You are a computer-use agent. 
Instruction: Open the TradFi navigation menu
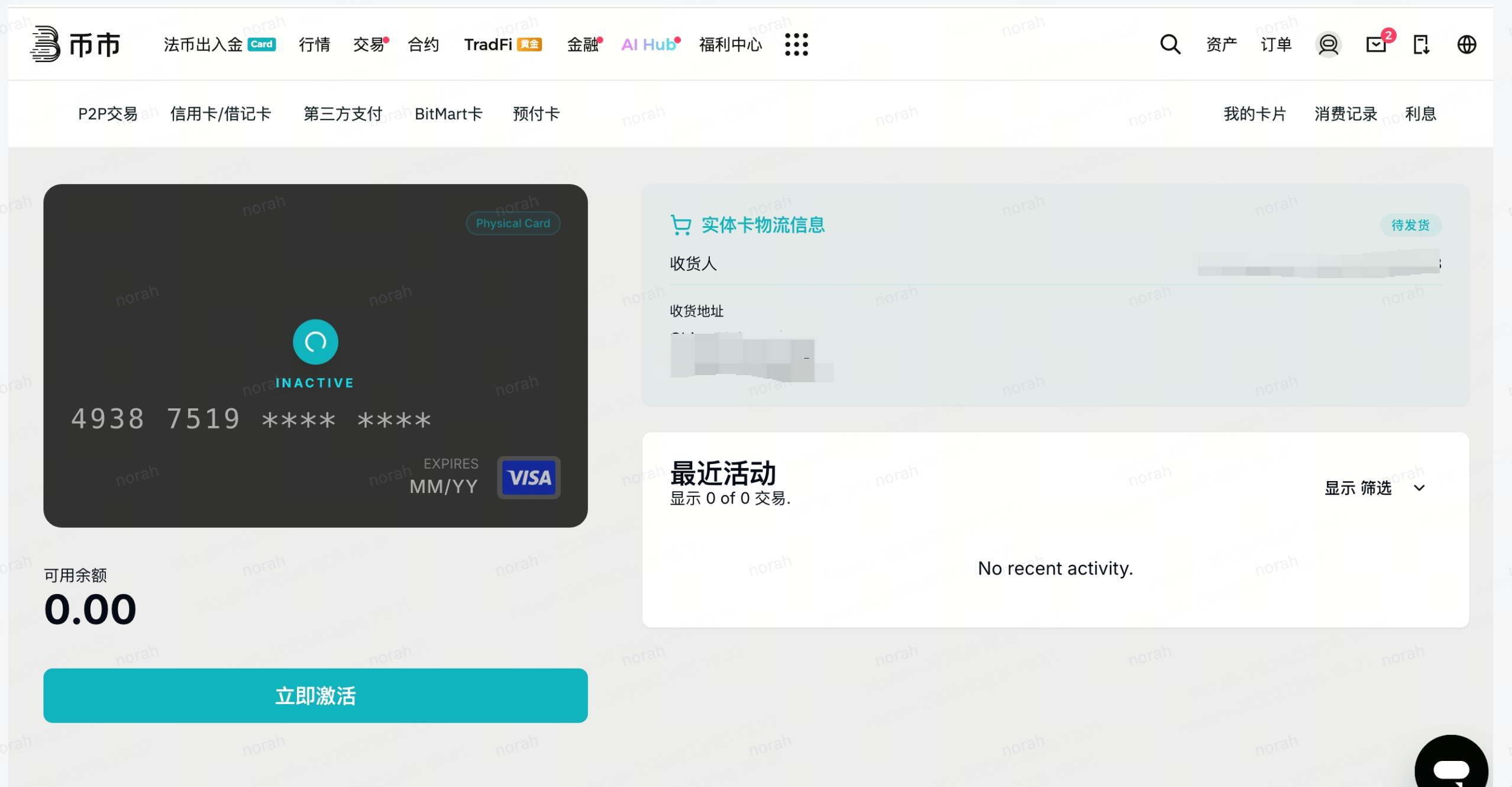point(488,44)
